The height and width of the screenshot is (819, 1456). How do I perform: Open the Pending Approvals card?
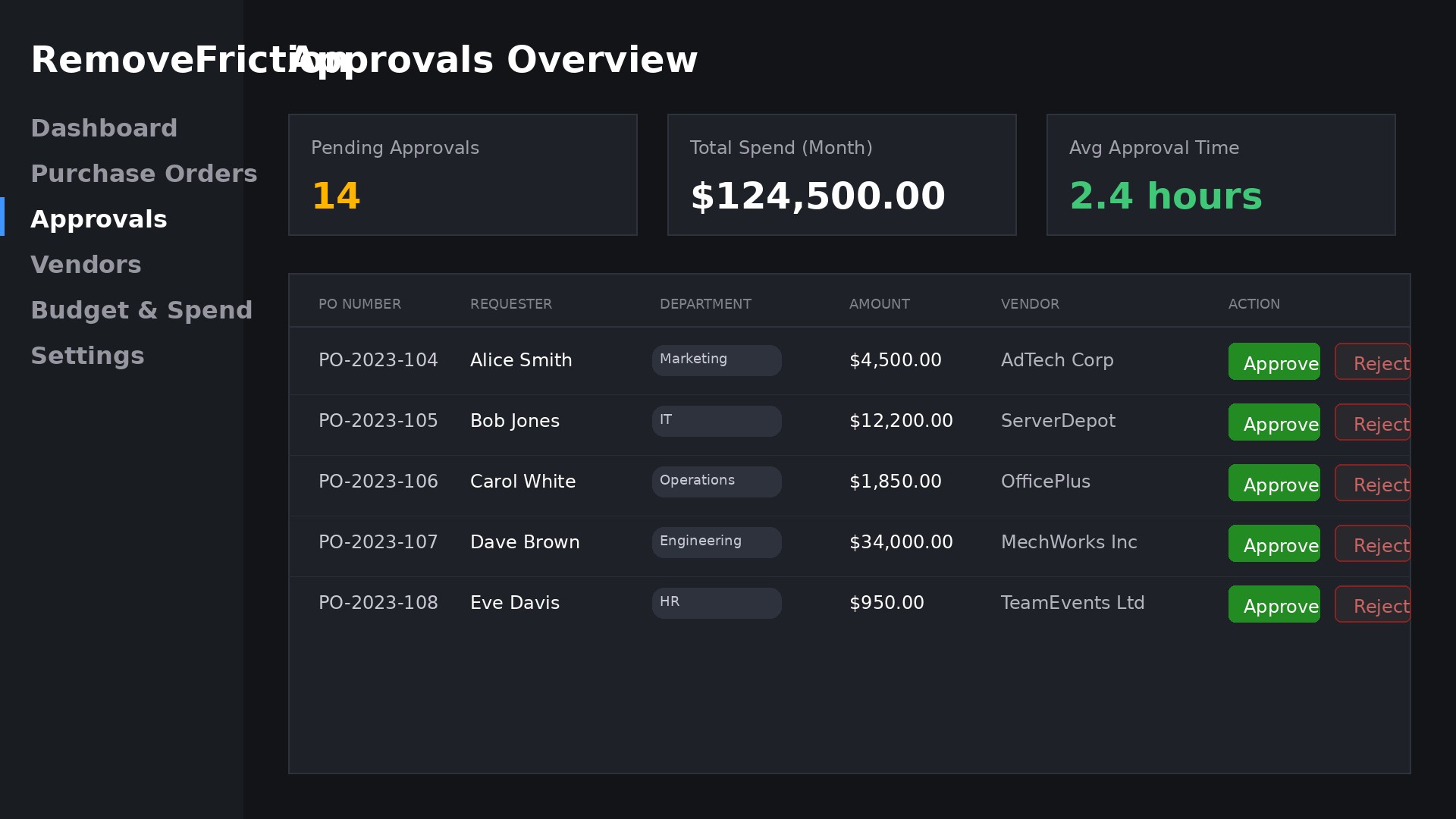pos(463,174)
